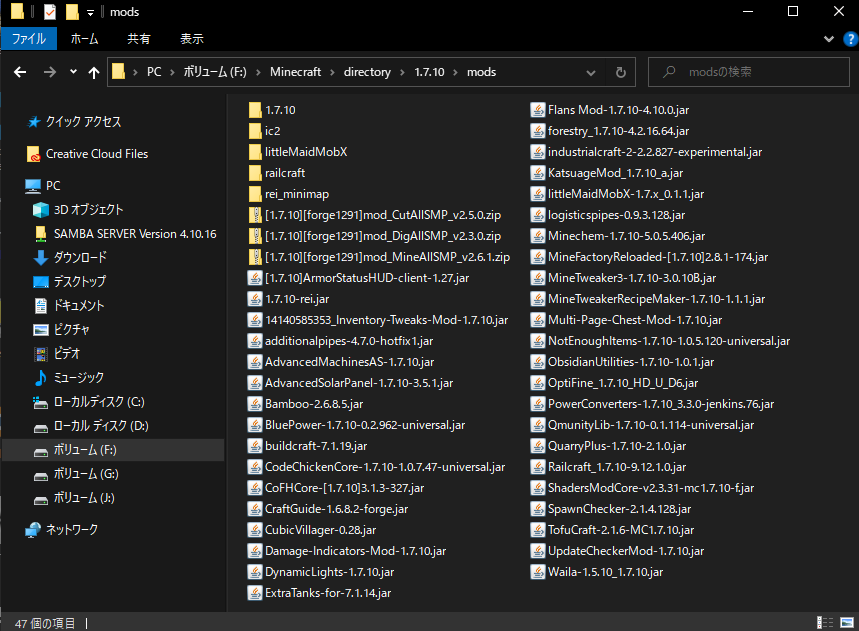Image resolution: width=859 pixels, height=631 pixels.
Task: Expand the chevron after directory breadcrumb
Action: 403,72
